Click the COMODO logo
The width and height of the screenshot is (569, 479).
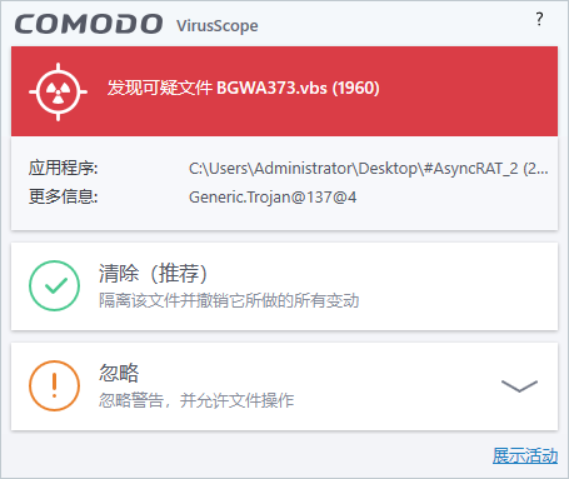pos(89,24)
